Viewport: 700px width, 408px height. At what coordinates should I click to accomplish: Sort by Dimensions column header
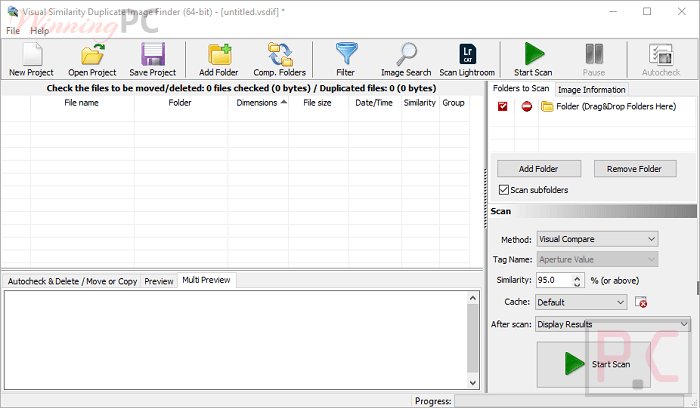258,103
